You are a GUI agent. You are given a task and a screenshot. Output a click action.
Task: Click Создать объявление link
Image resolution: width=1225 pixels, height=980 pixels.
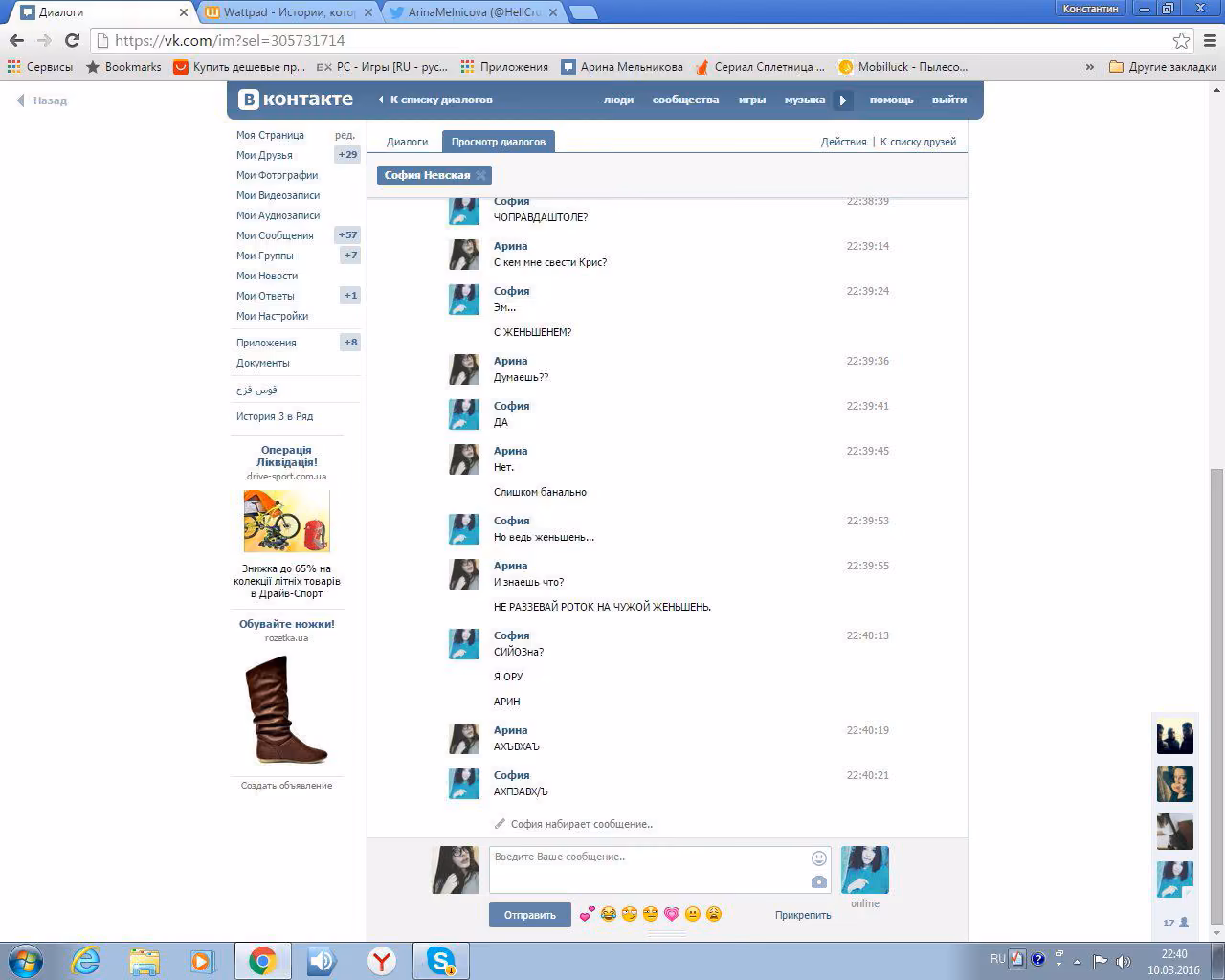pyautogui.click(x=286, y=786)
